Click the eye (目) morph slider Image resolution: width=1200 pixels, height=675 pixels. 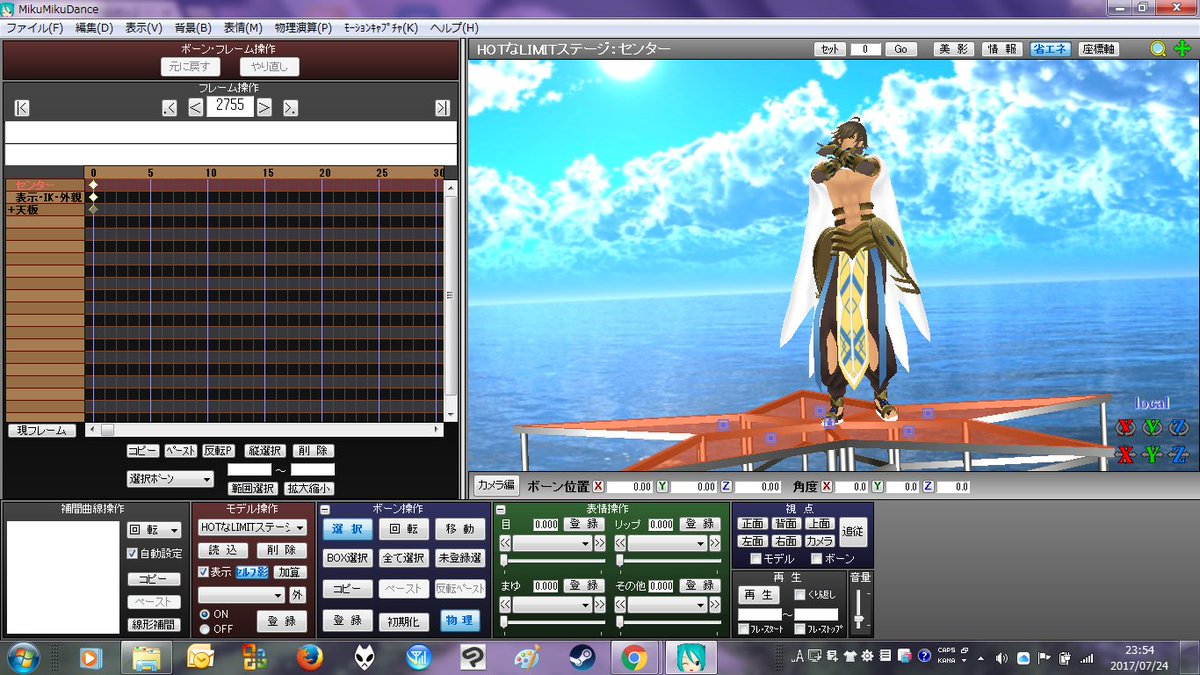[554, 561]
